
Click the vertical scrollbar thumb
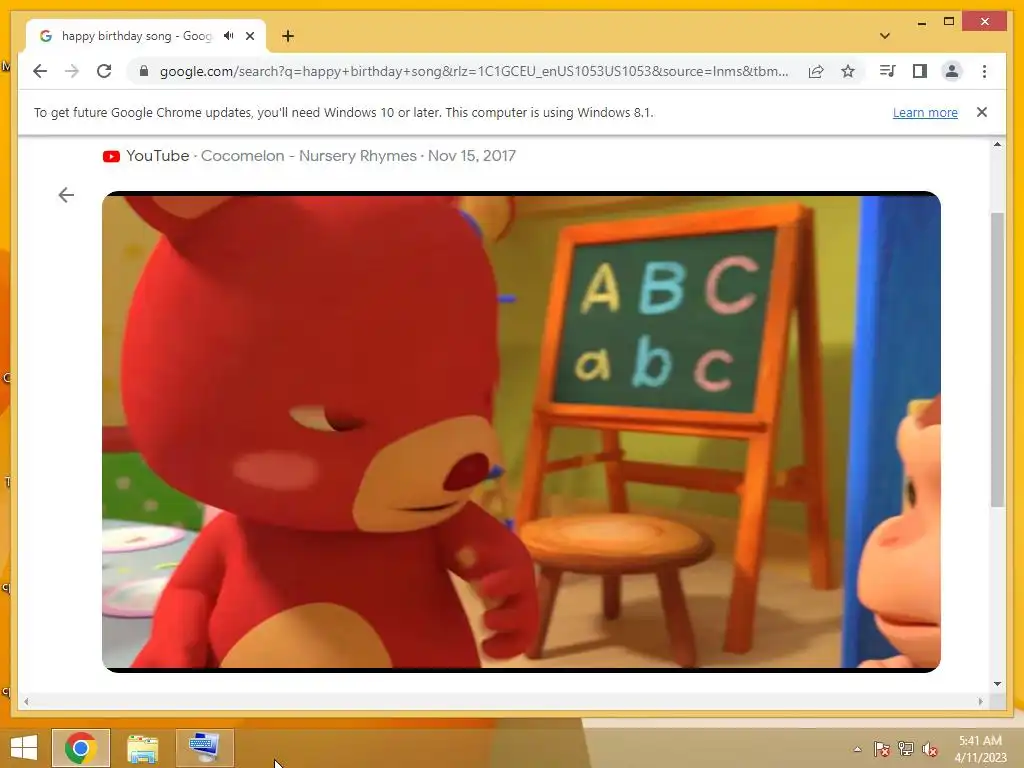click(x=997, y=359)
